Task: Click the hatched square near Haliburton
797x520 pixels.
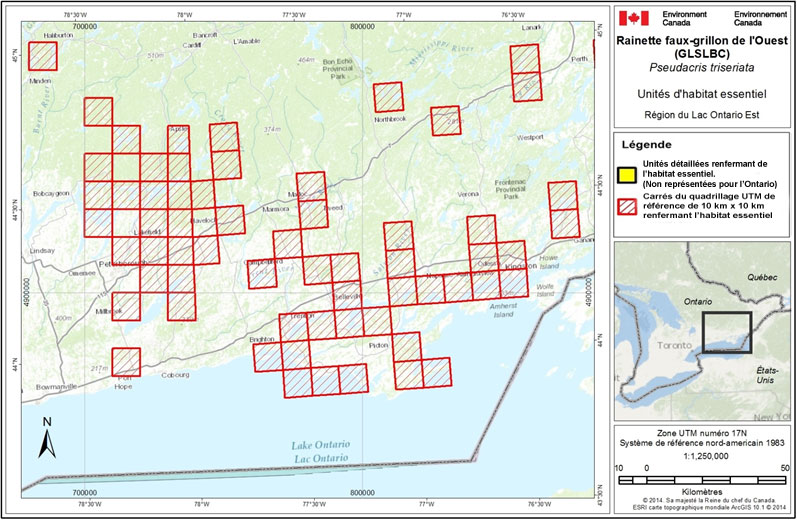Action: pos(43,55)
